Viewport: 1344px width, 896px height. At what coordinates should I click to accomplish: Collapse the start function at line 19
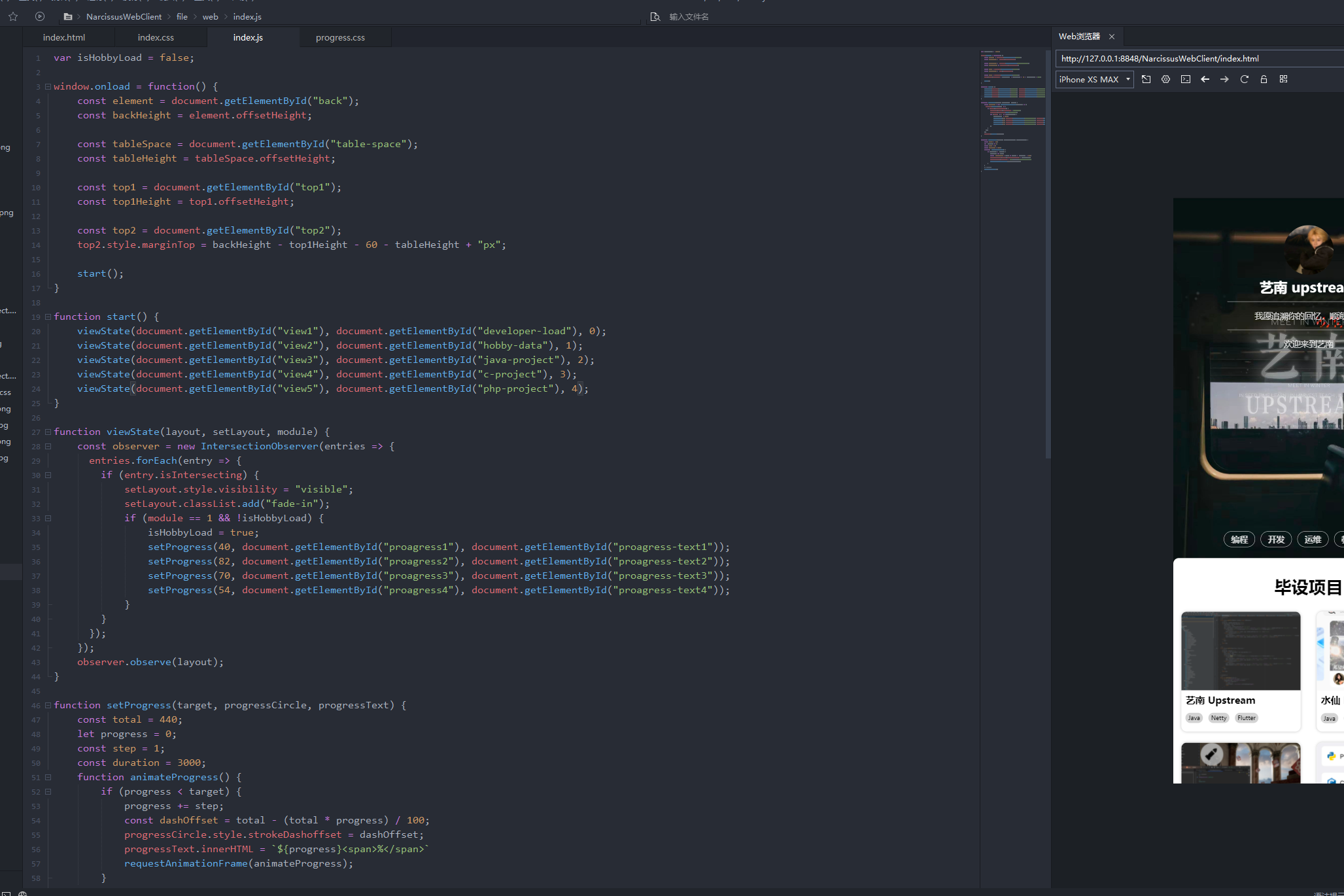tap(48, 317)
